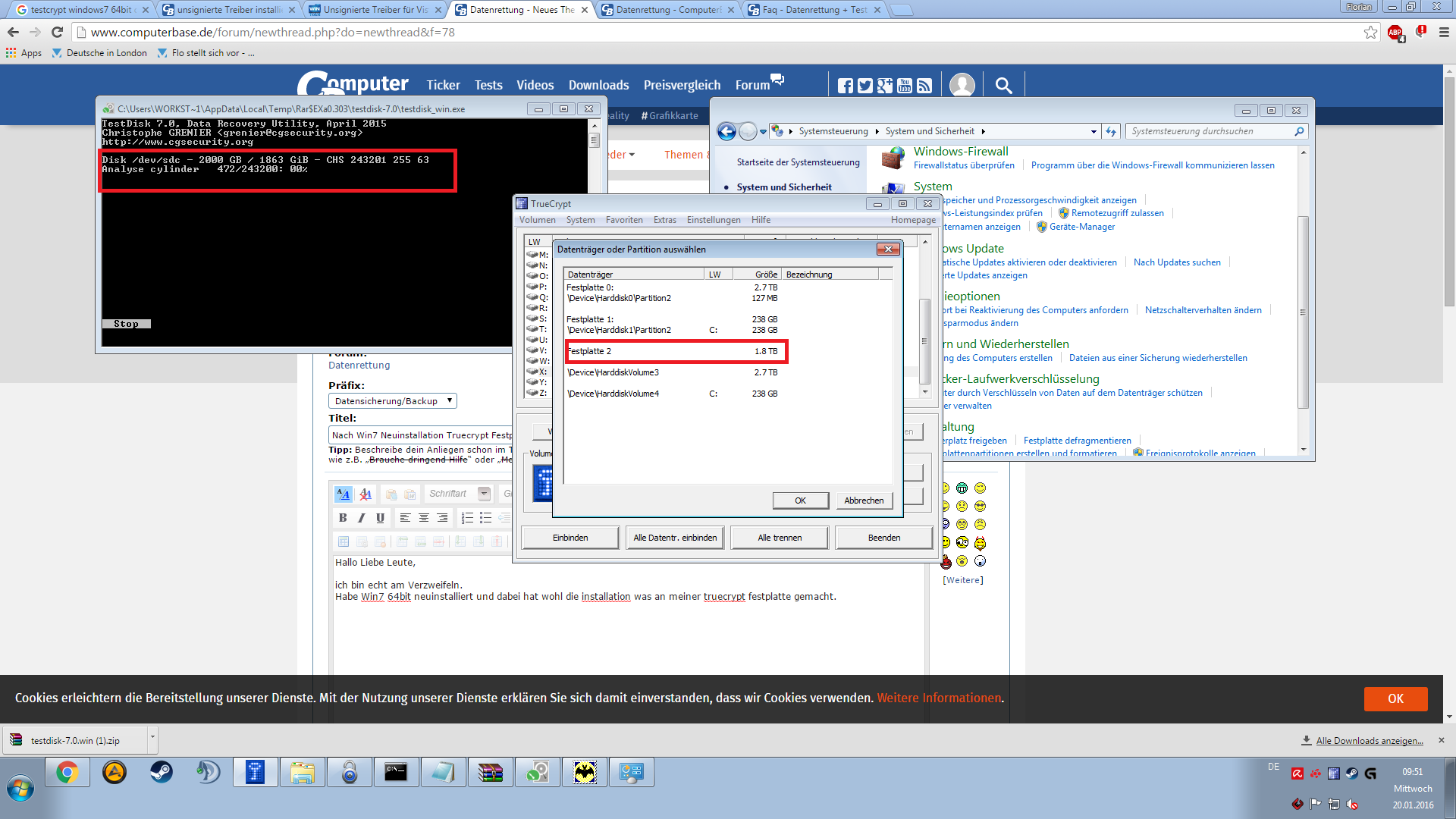
Task: Toggle underline formatting in the post editor
Action: [380, 518]
